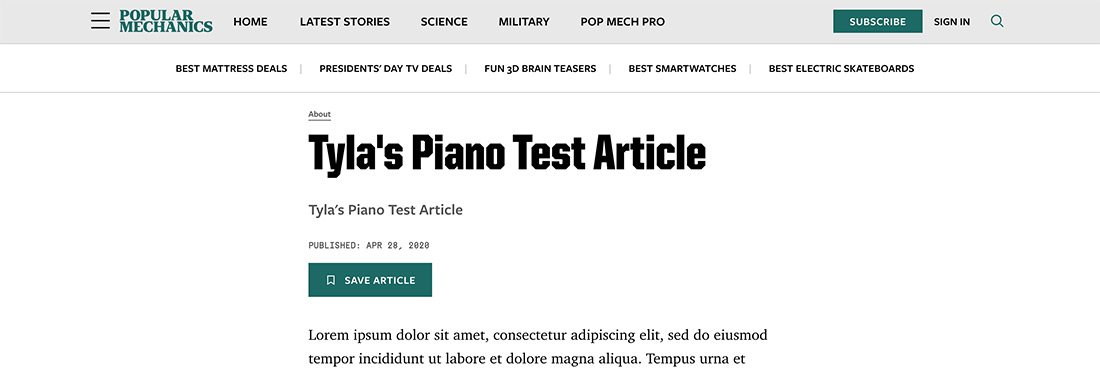View Fun 3D Brain Teasers link

pos(540,69)
